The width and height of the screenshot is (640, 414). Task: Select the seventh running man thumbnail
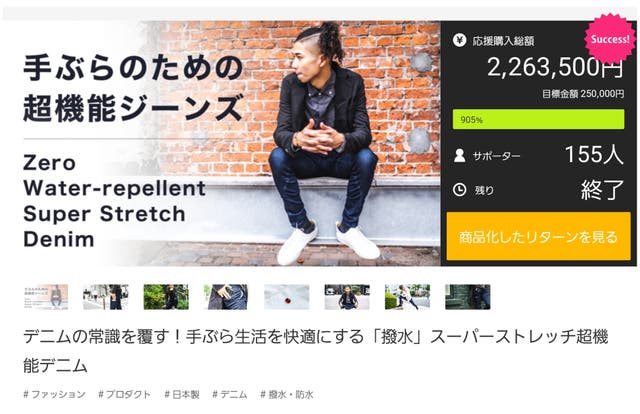[x=407, y=297]
